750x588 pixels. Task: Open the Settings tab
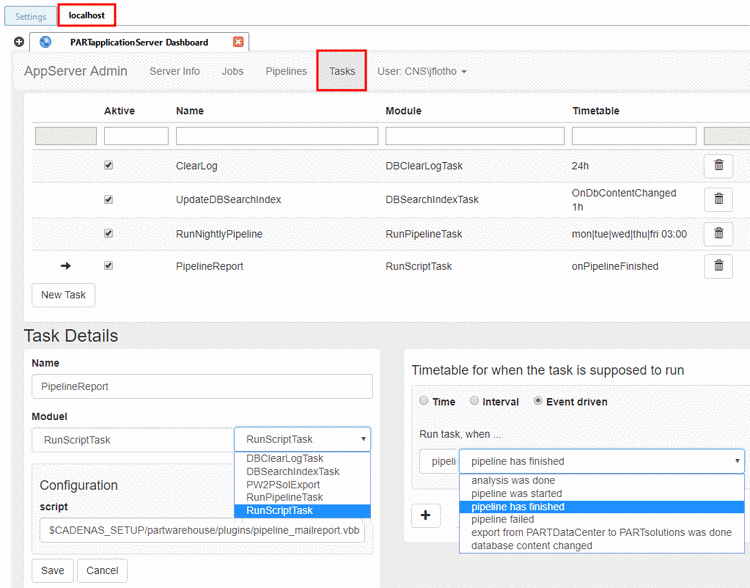point(30,17)
